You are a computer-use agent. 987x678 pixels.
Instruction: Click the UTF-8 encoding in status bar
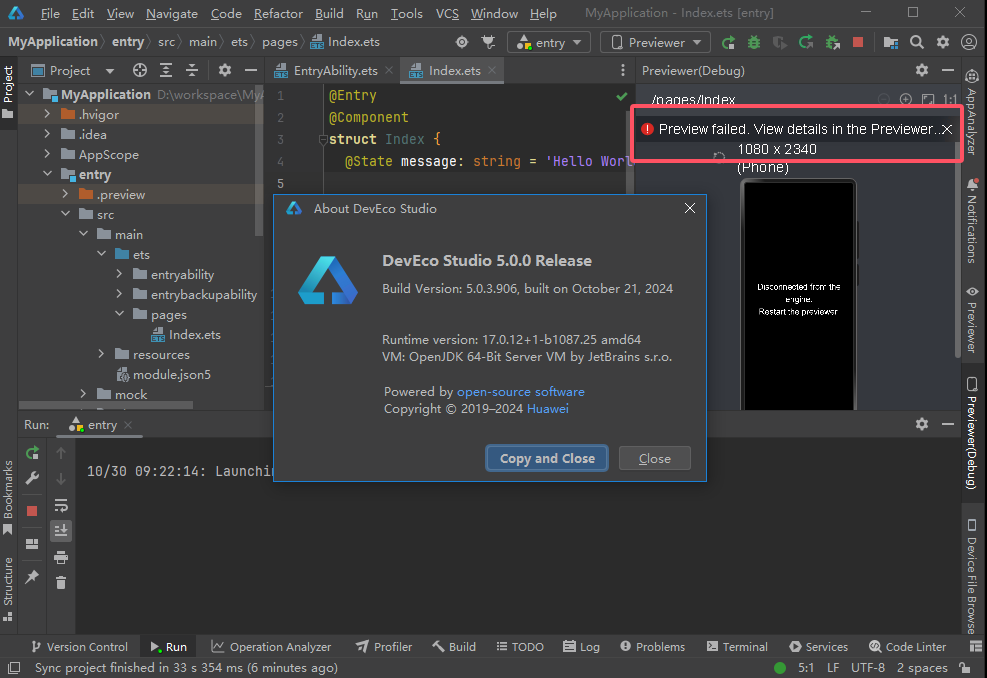coord(867,667)
